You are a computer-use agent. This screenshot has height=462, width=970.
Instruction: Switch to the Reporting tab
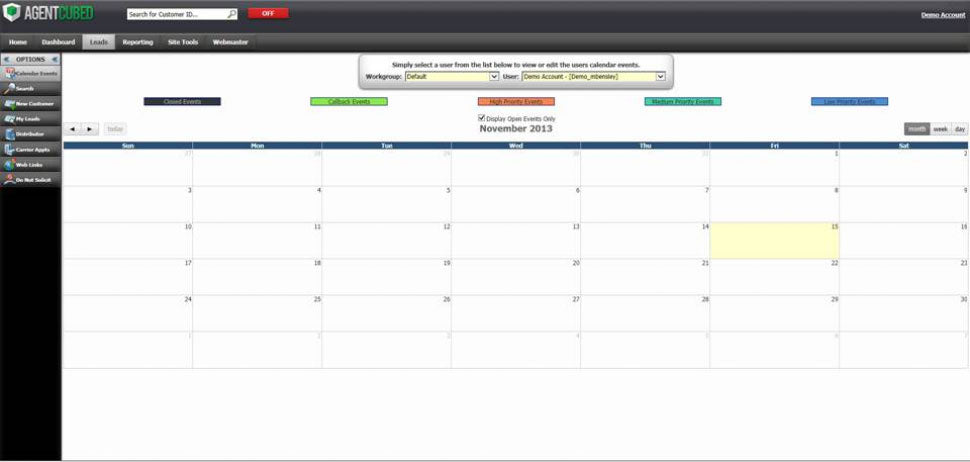pyautogui.click(x=138, y=42)
